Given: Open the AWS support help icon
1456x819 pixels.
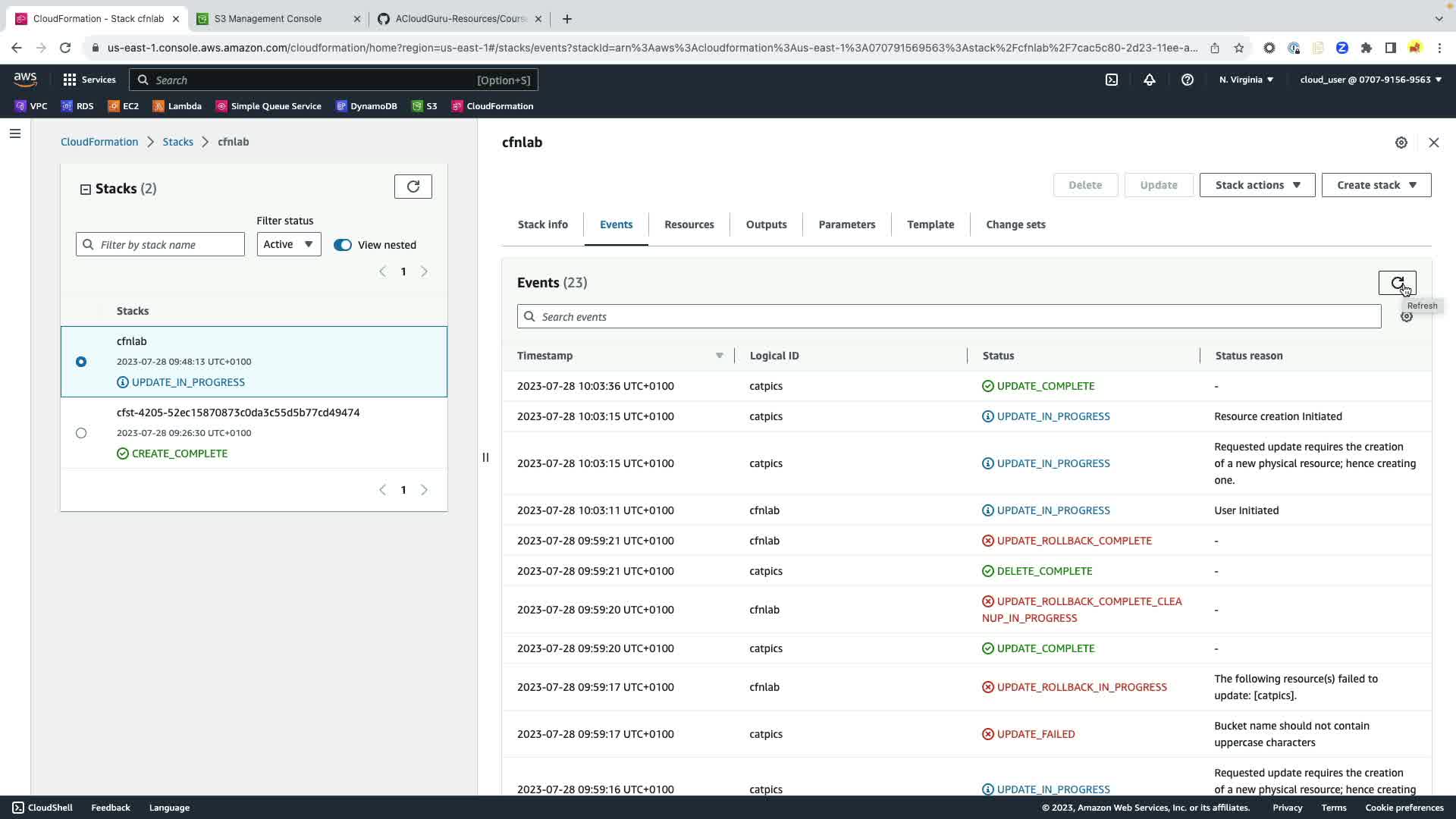Looking at the screenshot, I should point(1187,80).
